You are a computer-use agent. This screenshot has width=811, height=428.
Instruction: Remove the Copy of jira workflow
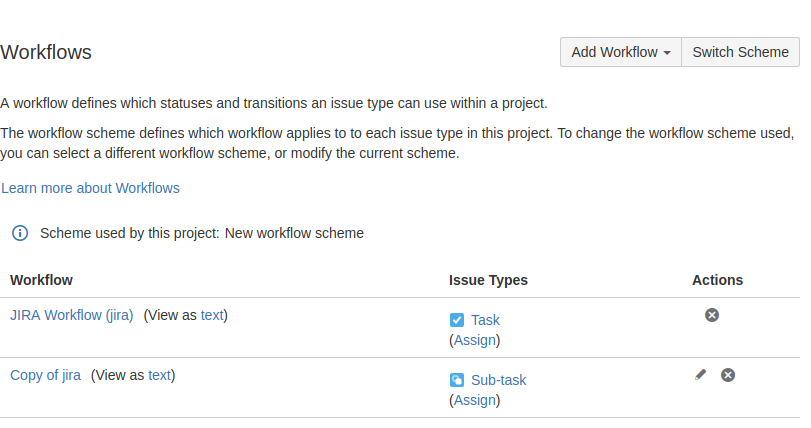click(x=728, y=375)
